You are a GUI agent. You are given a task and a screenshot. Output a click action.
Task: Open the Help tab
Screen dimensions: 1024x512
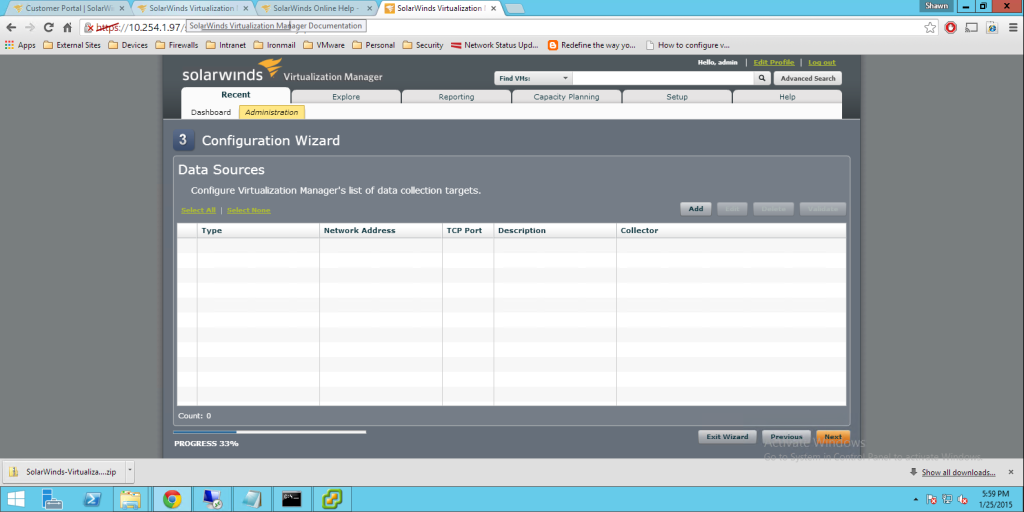tap(788, 97)
